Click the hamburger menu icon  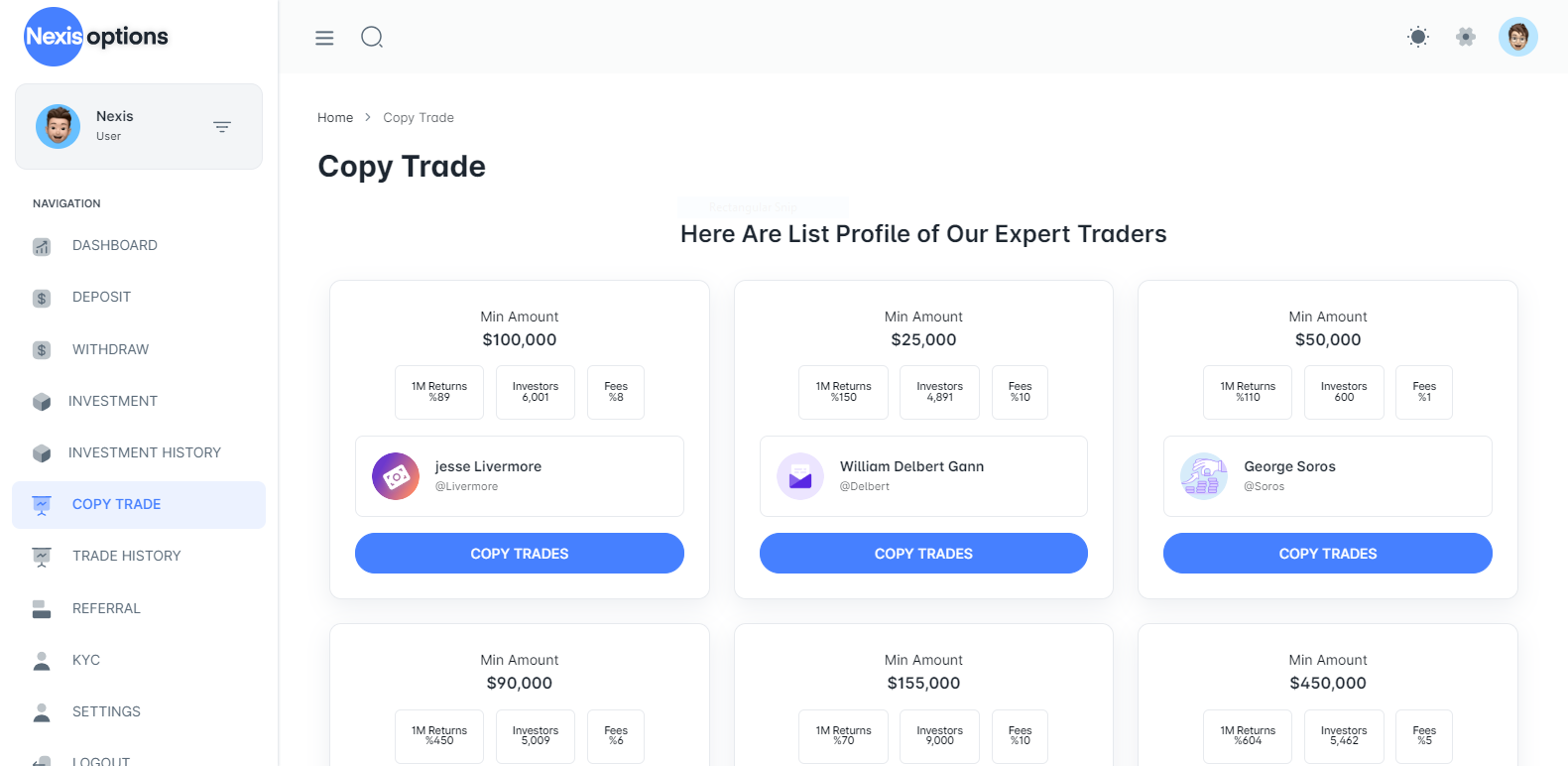(324, 38)
